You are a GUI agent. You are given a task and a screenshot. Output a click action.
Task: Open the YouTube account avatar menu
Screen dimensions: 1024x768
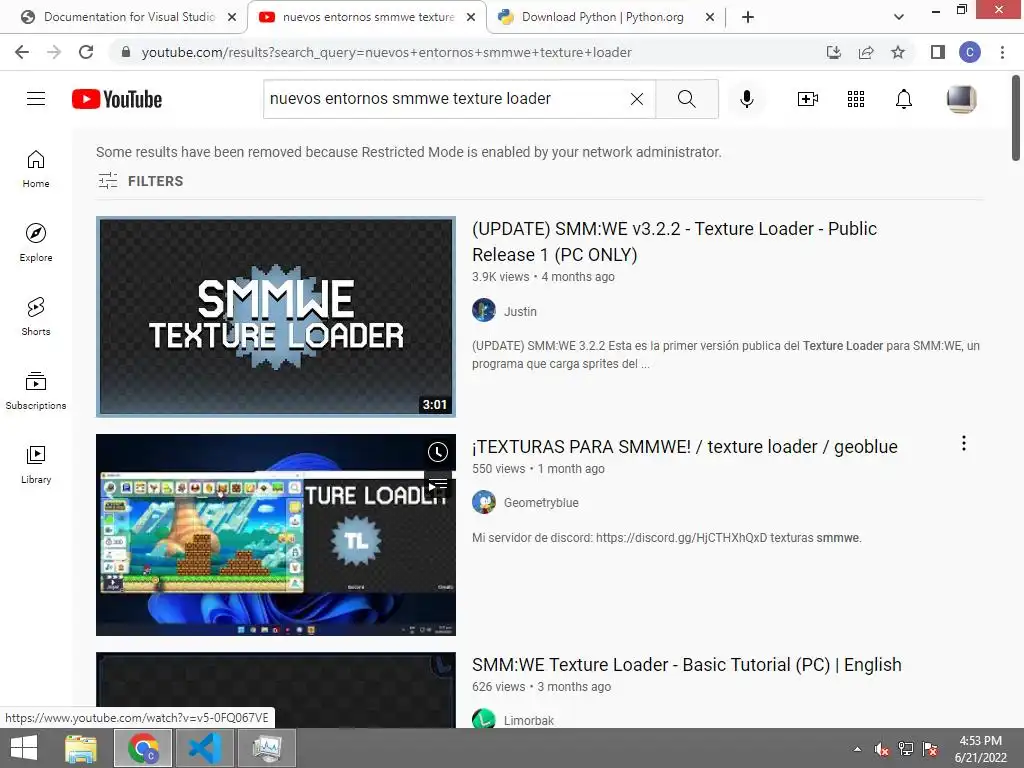(961, 99)
